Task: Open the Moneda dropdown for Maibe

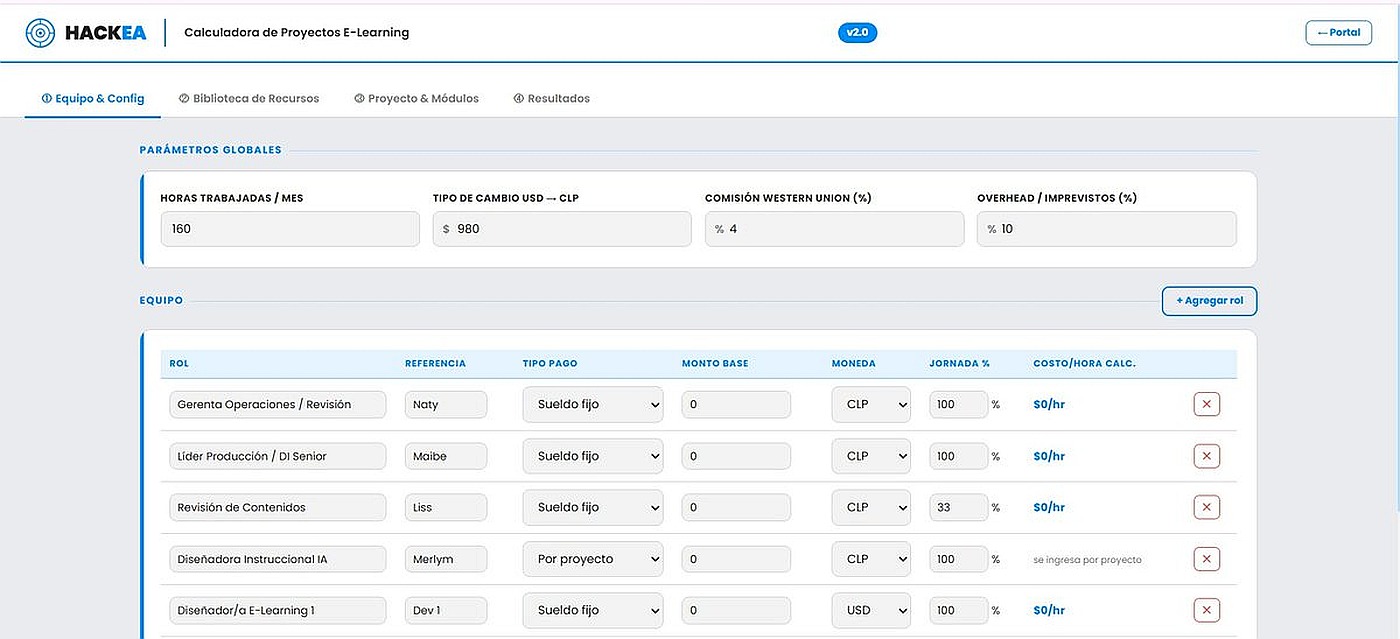Action: click(871, 456)
